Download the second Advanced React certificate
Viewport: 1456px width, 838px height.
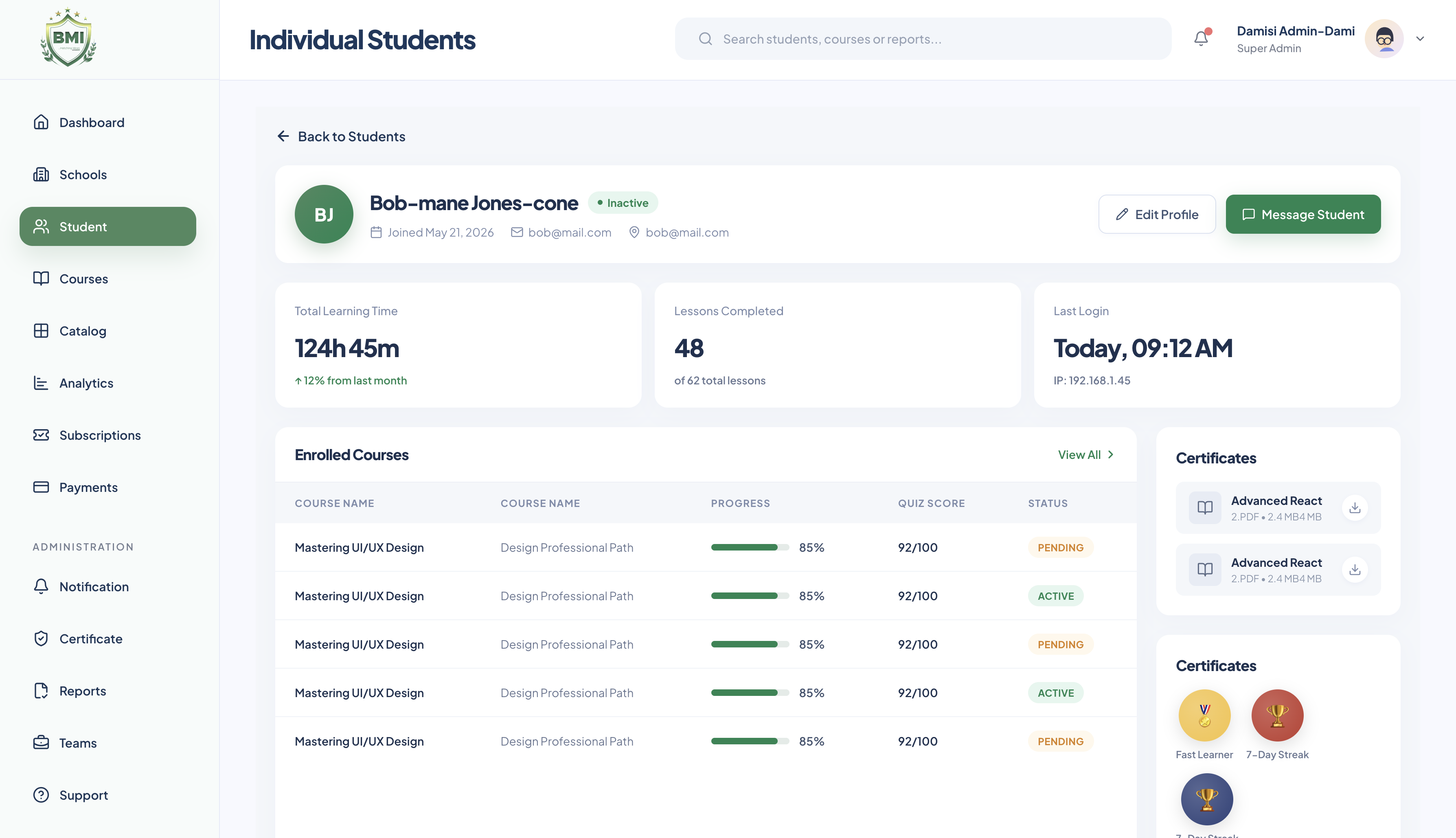(x=1355, y=569)
